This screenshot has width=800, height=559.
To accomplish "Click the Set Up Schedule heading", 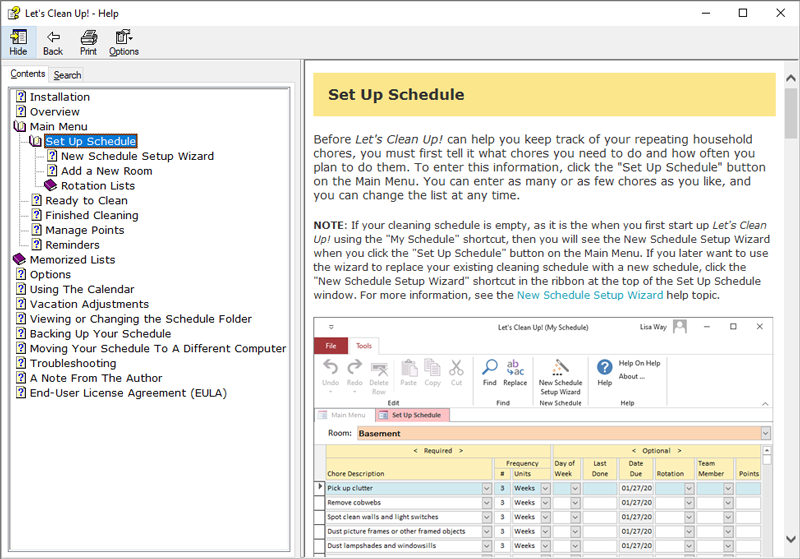I will click(396, 95).
